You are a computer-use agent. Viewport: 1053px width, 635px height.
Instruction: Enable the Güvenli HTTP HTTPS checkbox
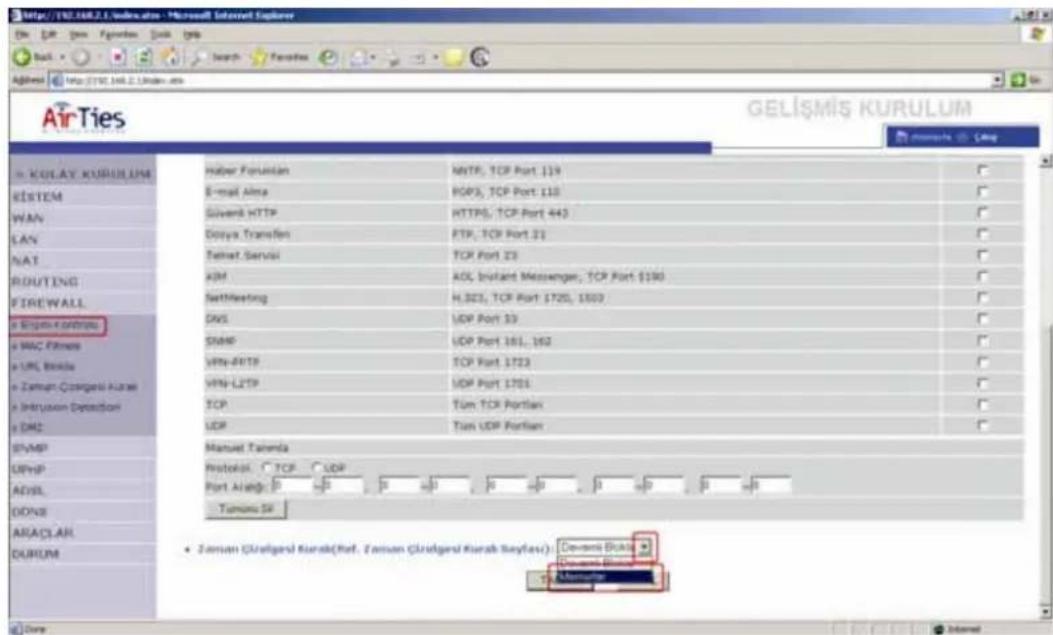click(982, 213)
